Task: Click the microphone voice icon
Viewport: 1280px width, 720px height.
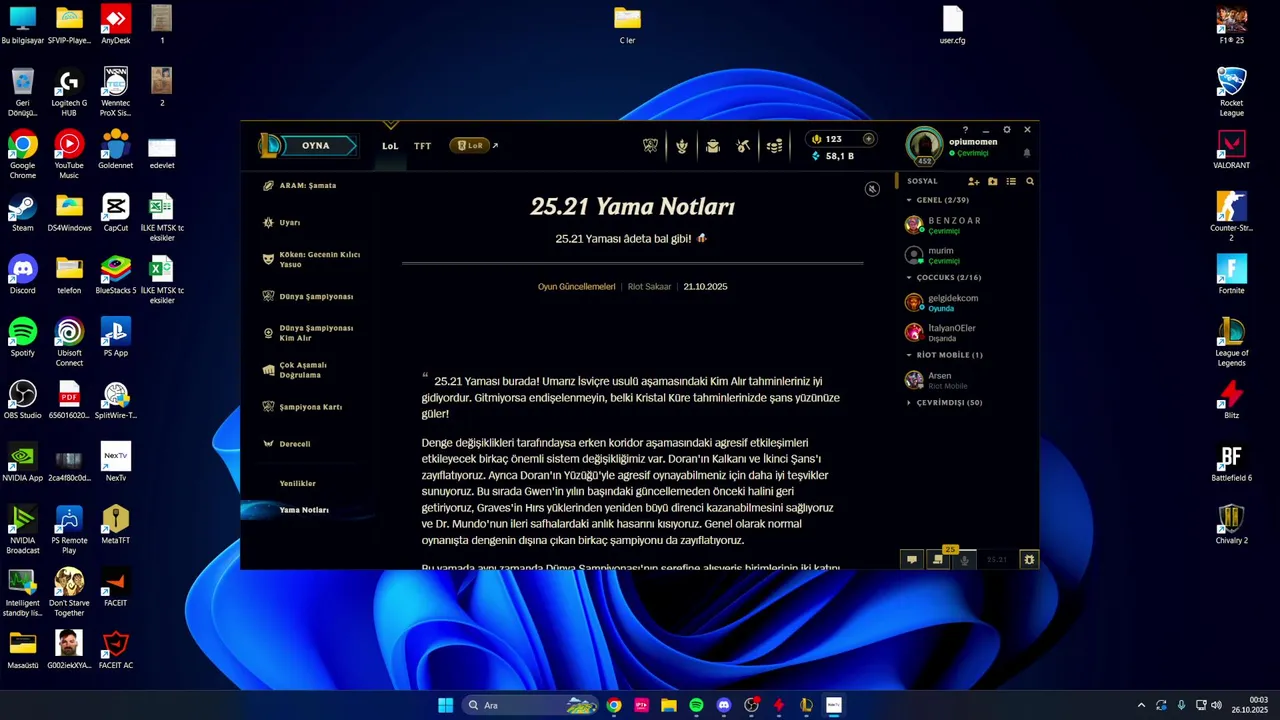Action: (964, 560)
